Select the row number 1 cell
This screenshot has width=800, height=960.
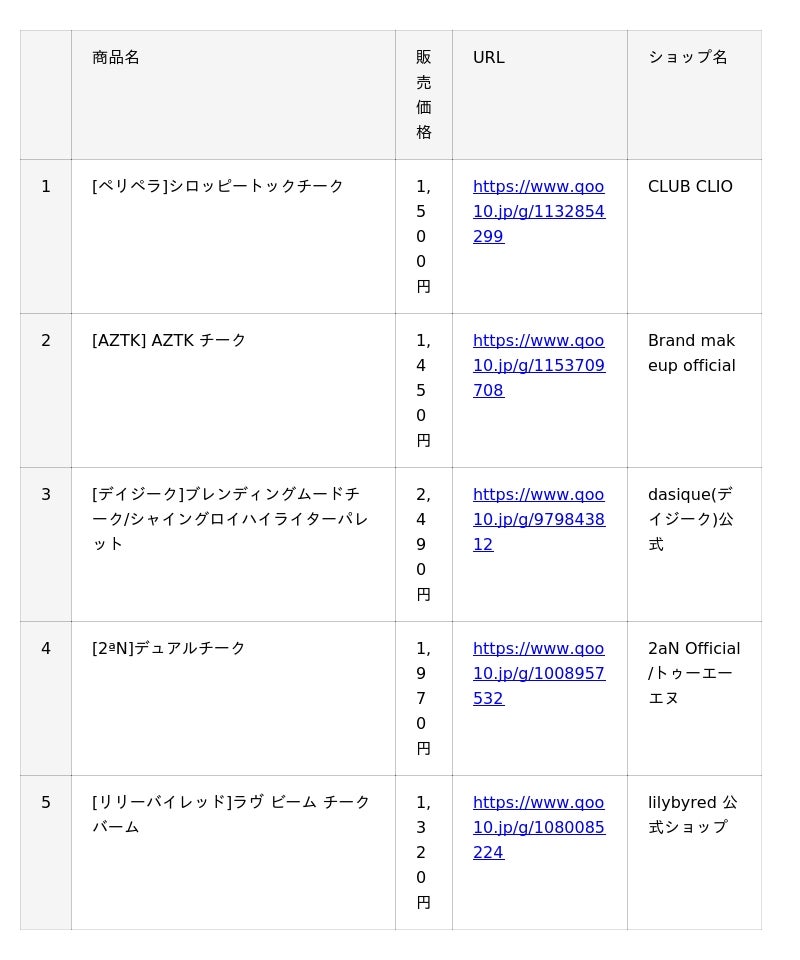click(x=46, y=186)
